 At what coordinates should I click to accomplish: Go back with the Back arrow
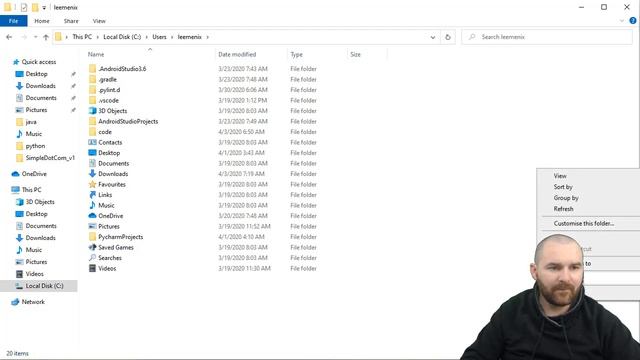(9, 37)
